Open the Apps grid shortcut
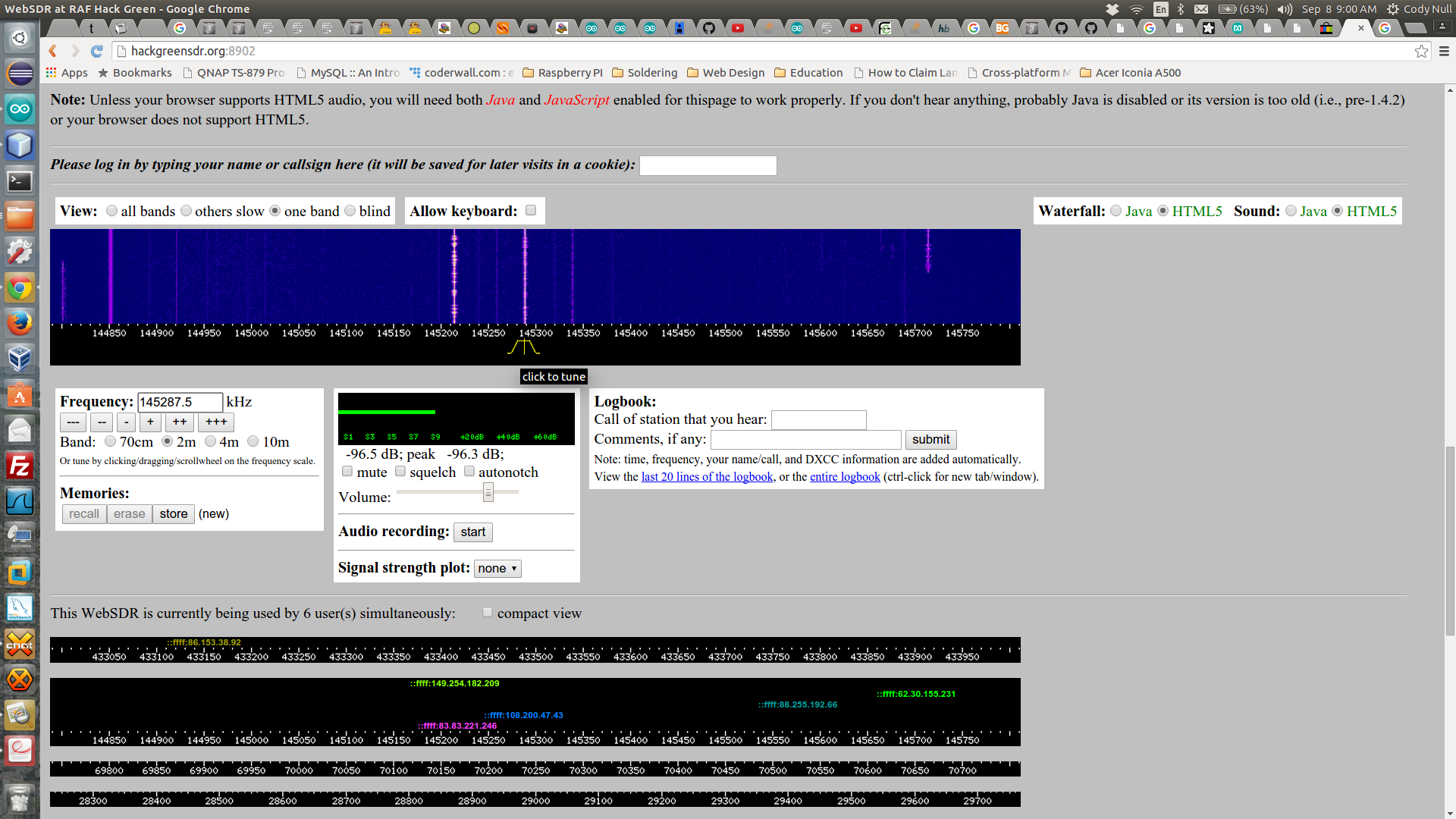Image resolution: width=1456 pixels, height=819 pixels. [67, 73]
